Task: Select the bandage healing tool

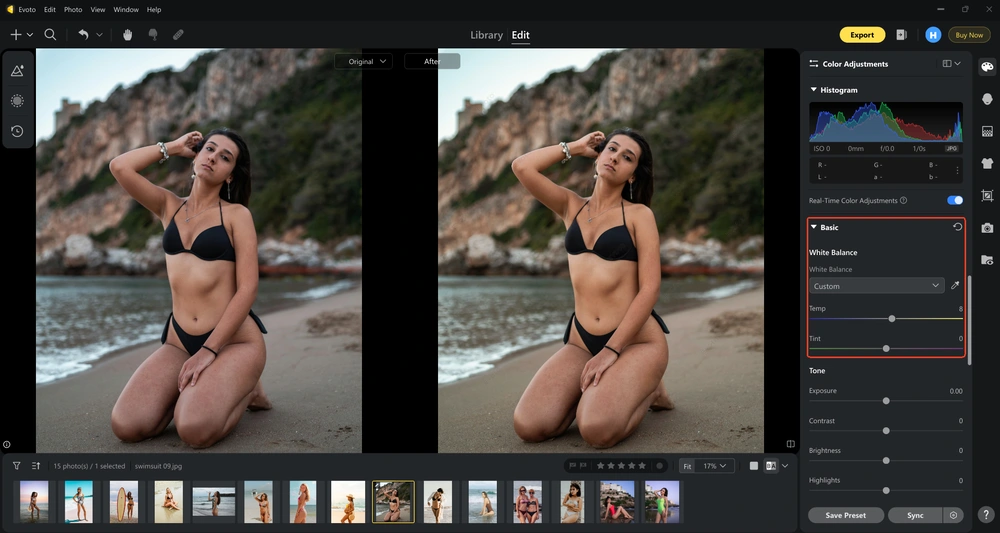Action: [x=178, y=35]
